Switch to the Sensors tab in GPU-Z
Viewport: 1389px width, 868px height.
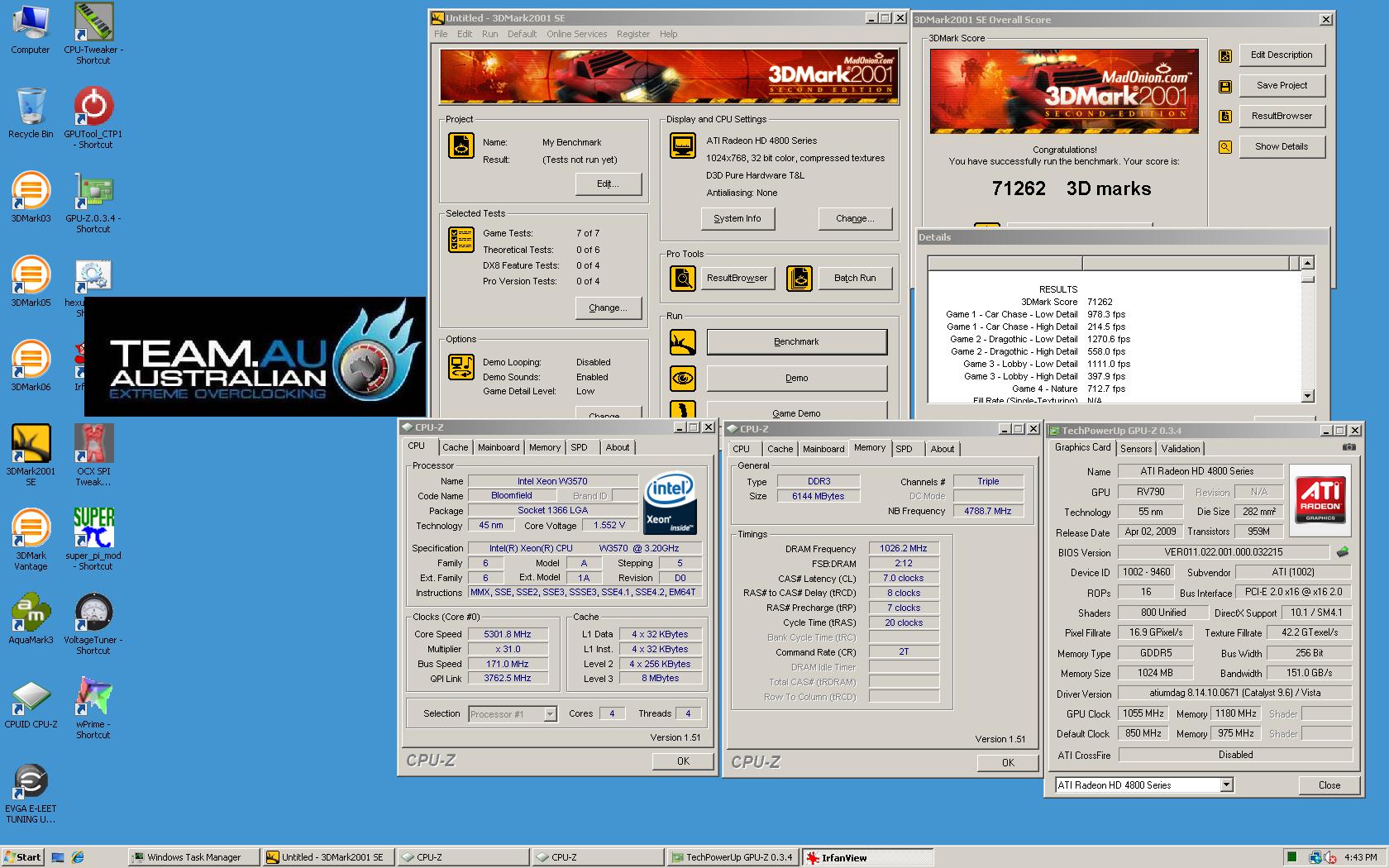(x=1136, y=449)
